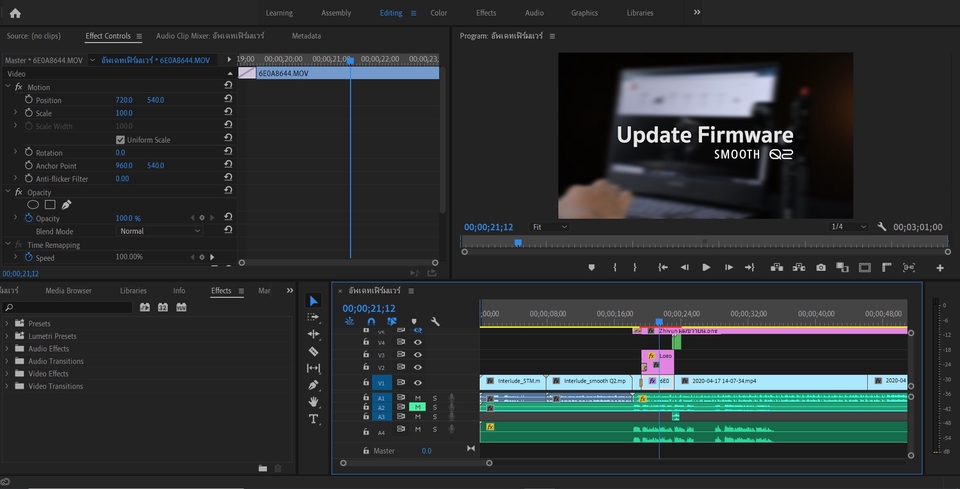Unmute audio track A2
The height and width of the screenshot is (489, 960).
418,407
